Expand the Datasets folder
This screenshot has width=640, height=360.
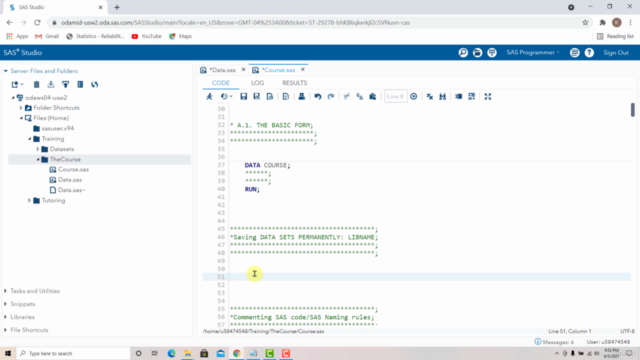pyautogui.click(x=38, y=149)
